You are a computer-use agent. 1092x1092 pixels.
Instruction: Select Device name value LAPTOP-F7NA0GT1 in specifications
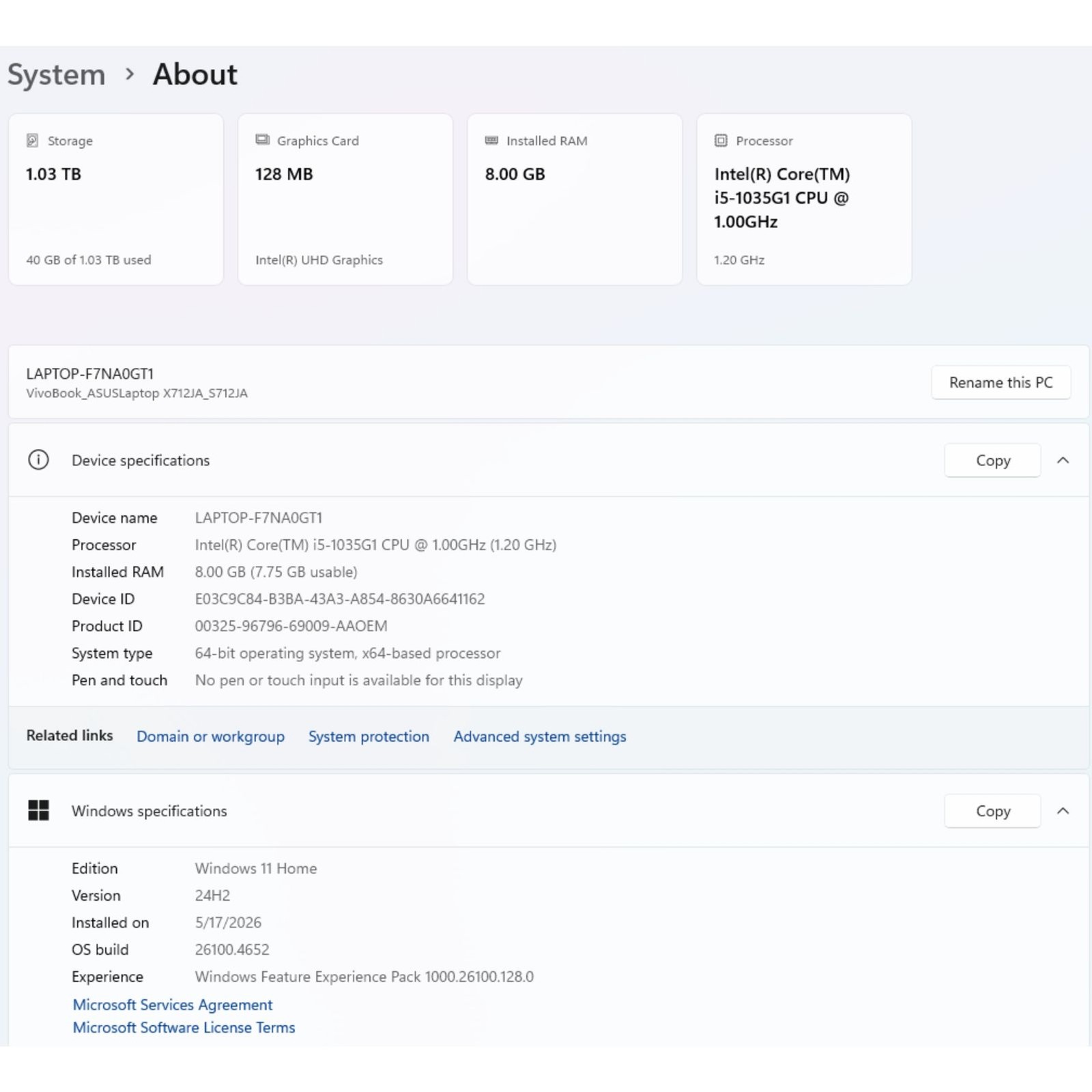(259, 518)
